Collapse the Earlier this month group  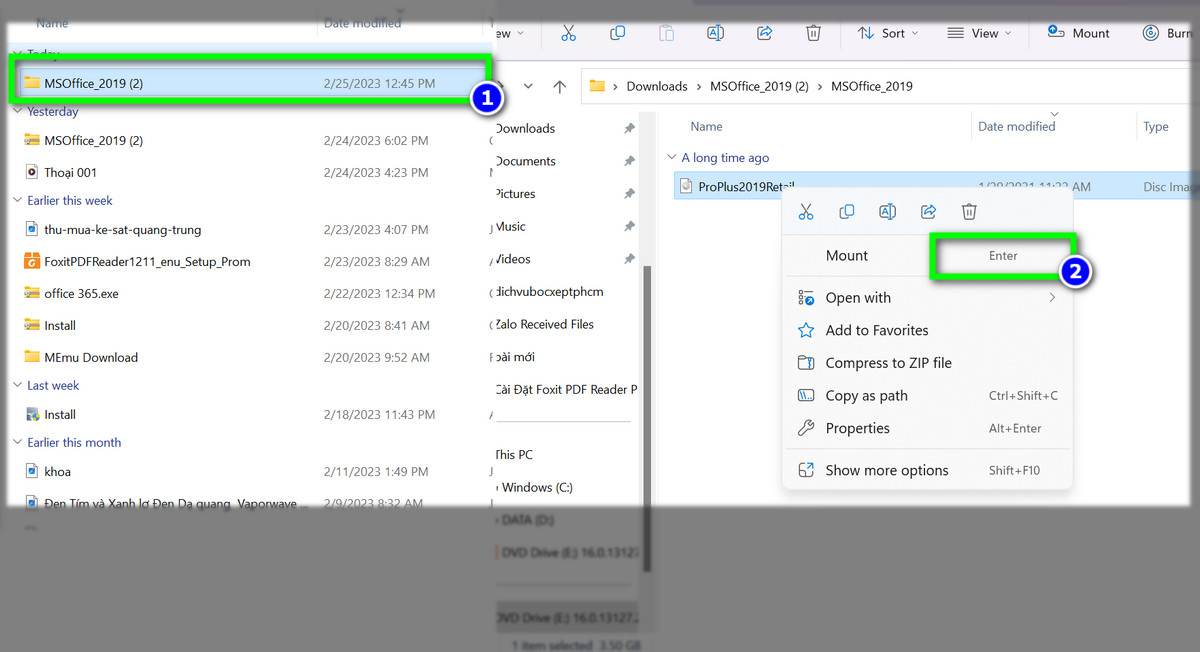point(17,443)
